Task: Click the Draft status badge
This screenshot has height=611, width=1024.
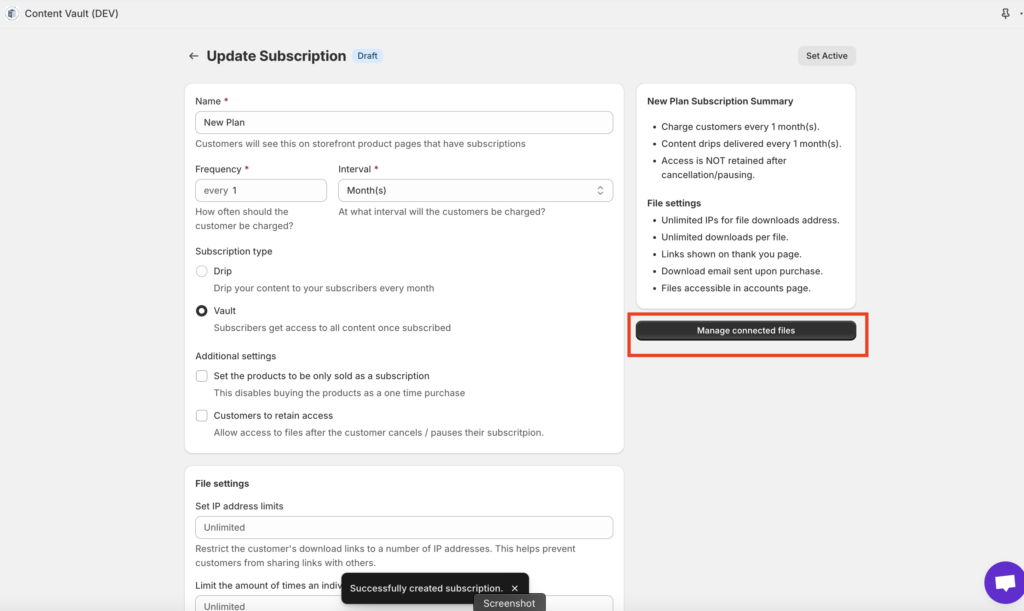Action: click(367, 55)
